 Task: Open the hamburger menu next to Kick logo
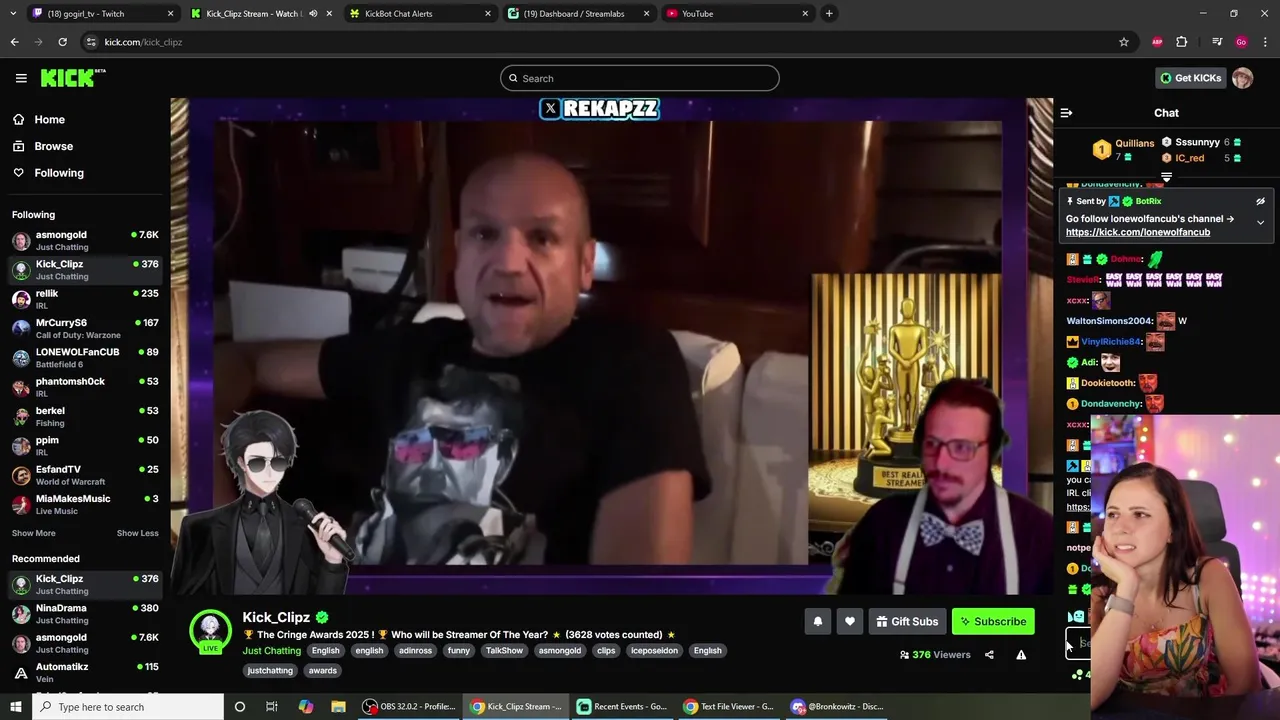[21, 78]
